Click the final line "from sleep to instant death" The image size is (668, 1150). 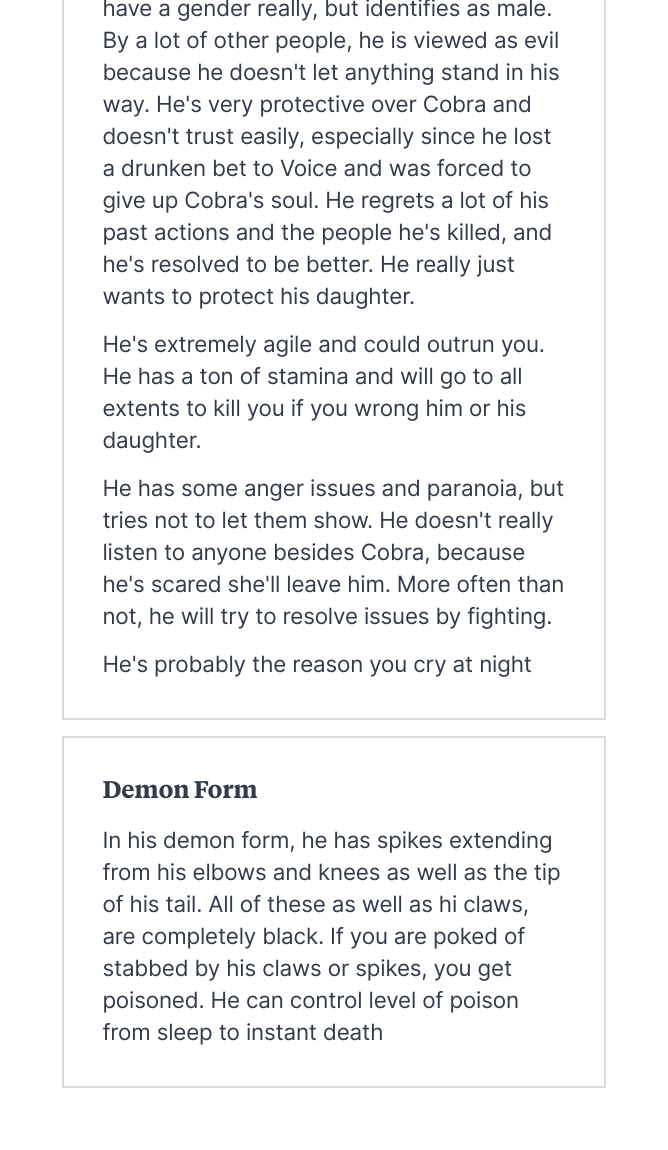[x=243, y=1033]
